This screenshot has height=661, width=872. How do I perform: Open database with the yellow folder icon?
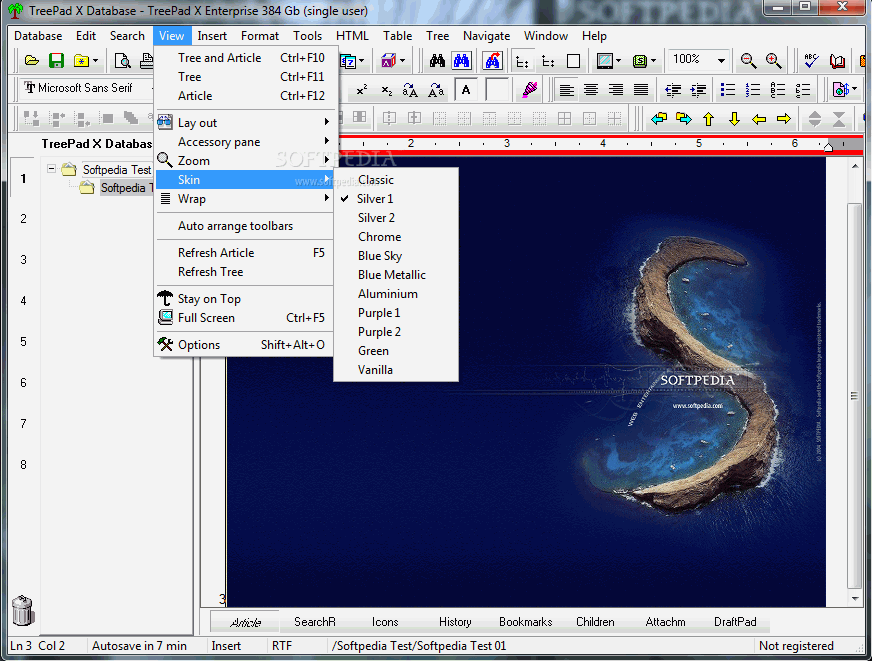coord(32,60)
